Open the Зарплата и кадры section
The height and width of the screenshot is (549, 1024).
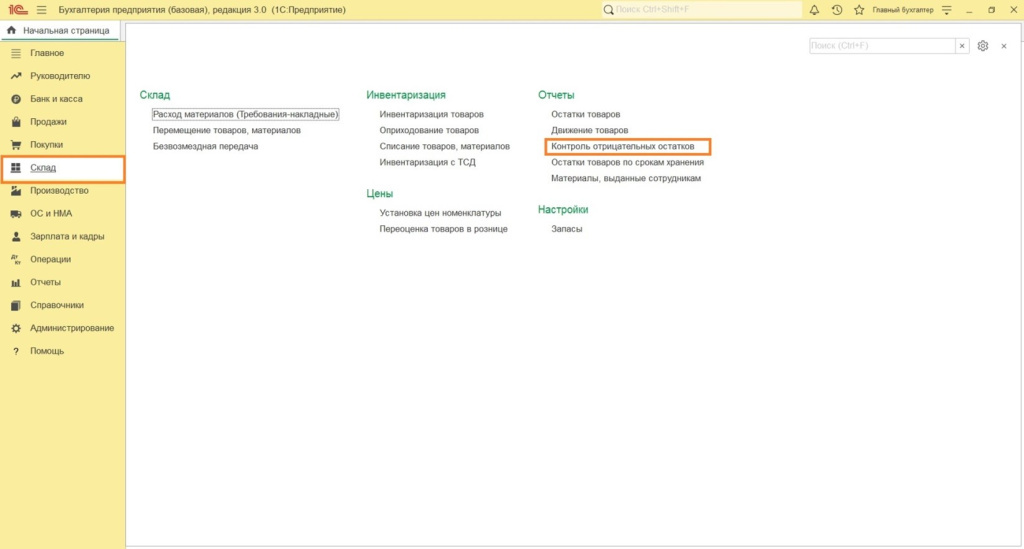pyautogui.click(x=67, y=237)
